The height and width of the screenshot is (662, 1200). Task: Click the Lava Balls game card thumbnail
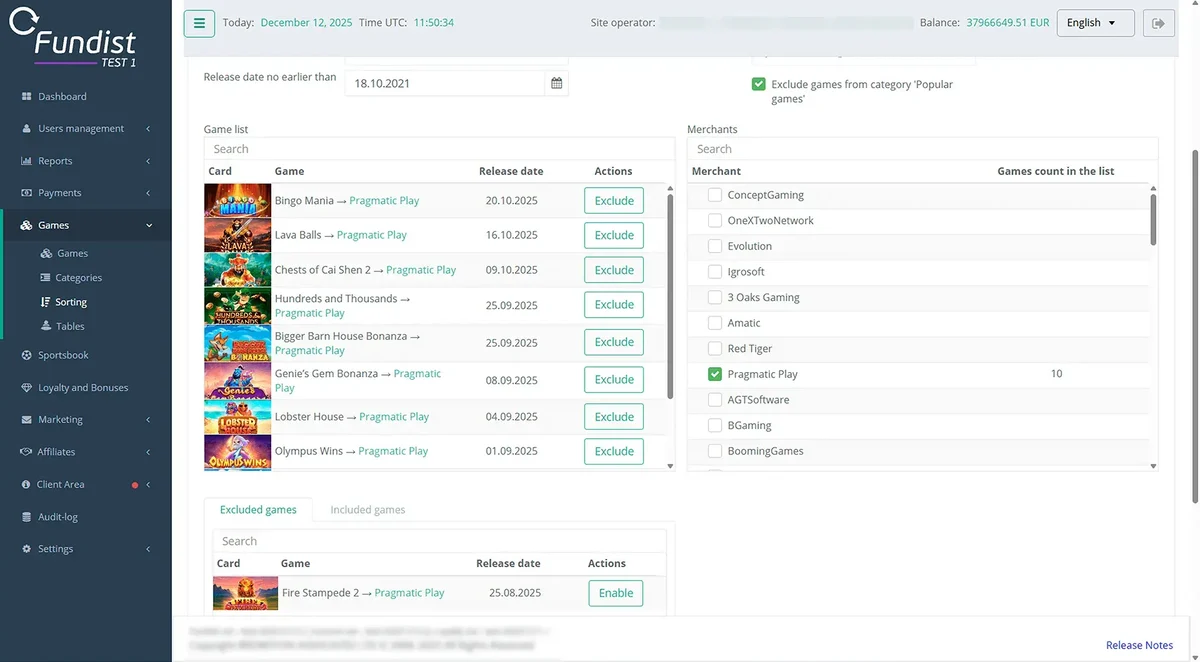click(x=237, y=235)
